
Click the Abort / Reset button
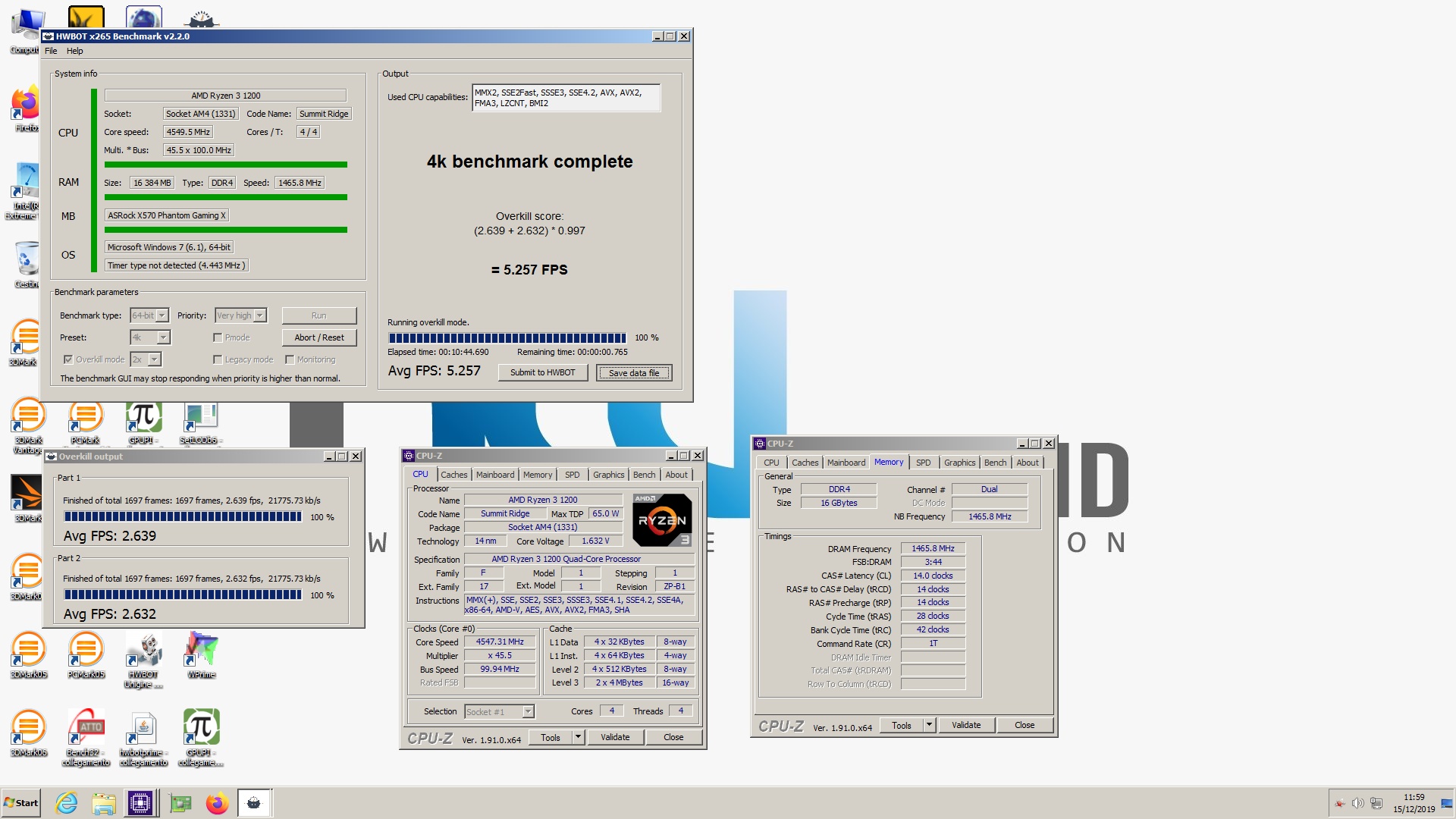[x=319, y=337]
